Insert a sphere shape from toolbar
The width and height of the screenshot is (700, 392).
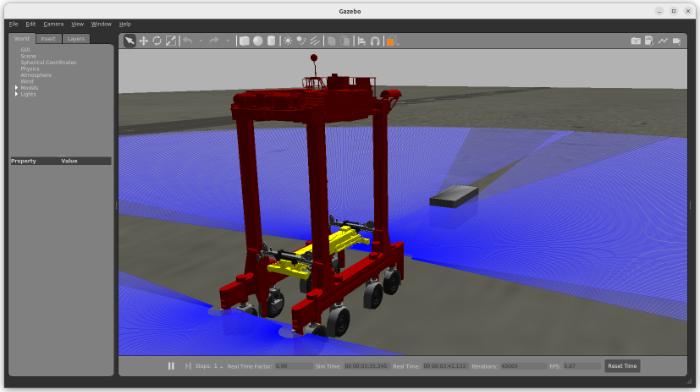(x=258, y=41)
